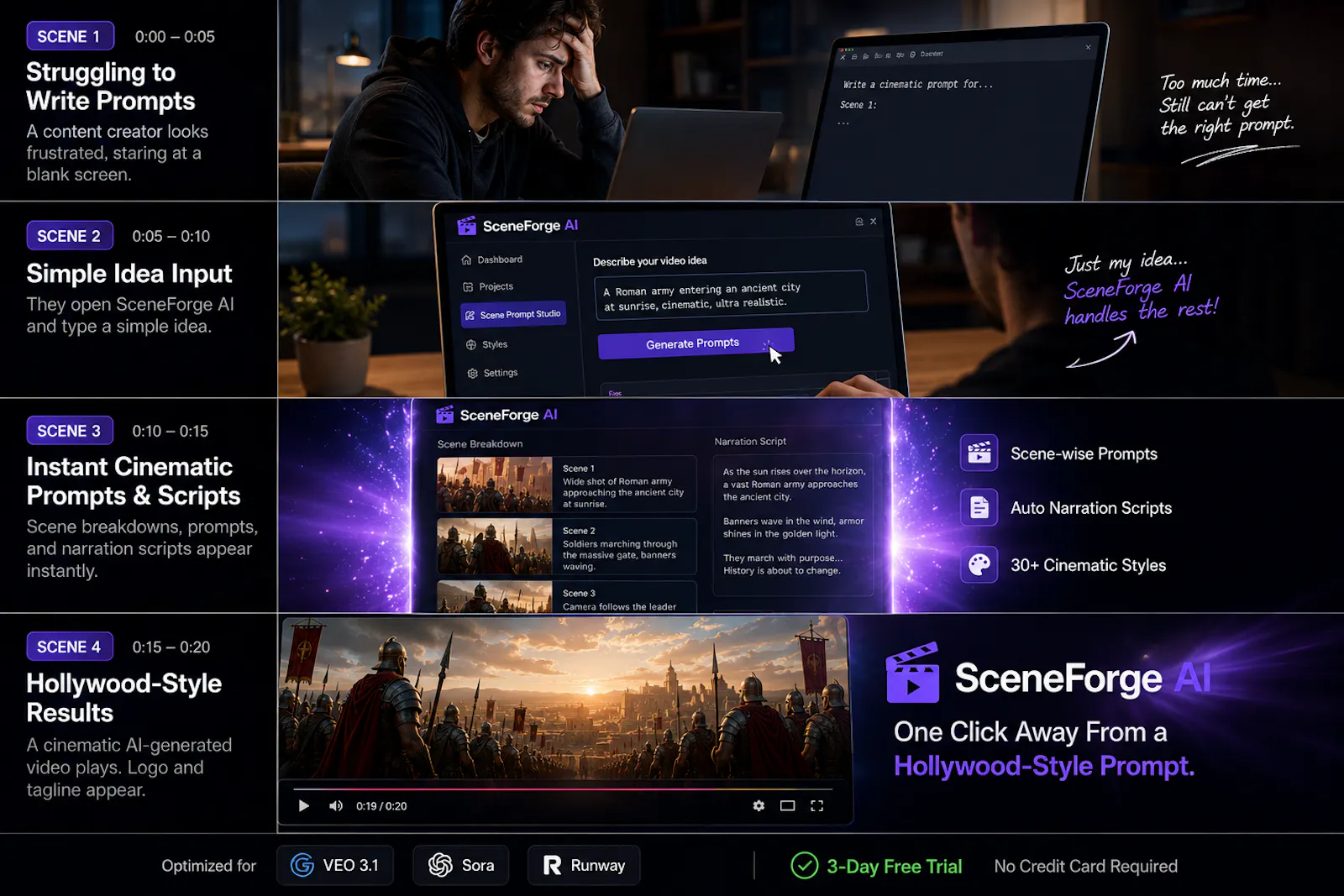This screenshot has height=896, width=1344.
Task: Click the SceneForge AI logo in Scene 3 window
Action: pyautogui.click(x=445, y=415)
